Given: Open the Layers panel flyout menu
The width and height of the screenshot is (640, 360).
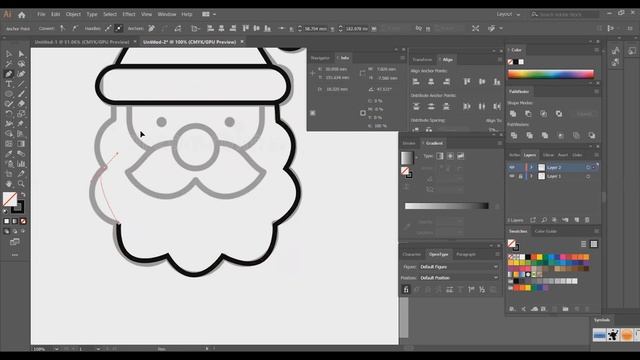Looking at the screenshot, I should (x=596, y=155).
